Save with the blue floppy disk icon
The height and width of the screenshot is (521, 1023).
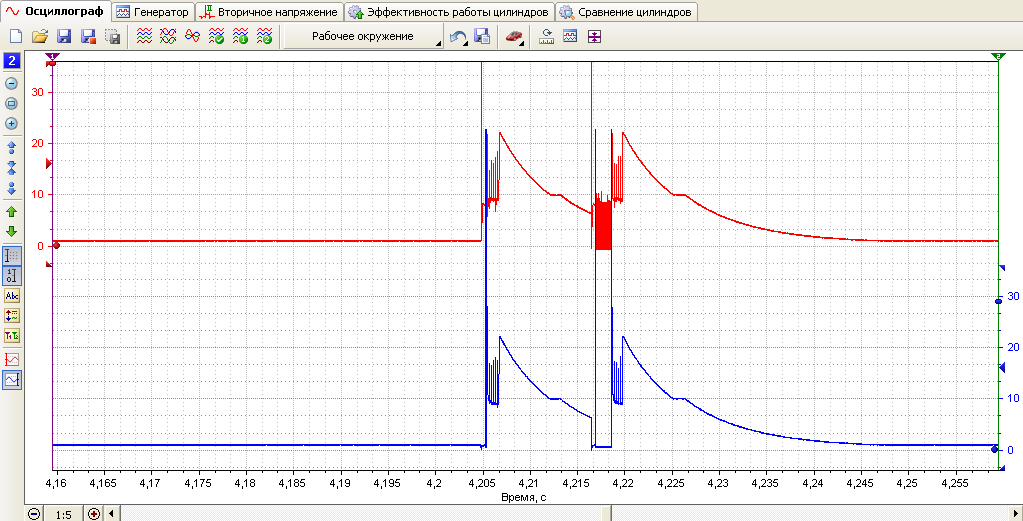coord(64,37)
